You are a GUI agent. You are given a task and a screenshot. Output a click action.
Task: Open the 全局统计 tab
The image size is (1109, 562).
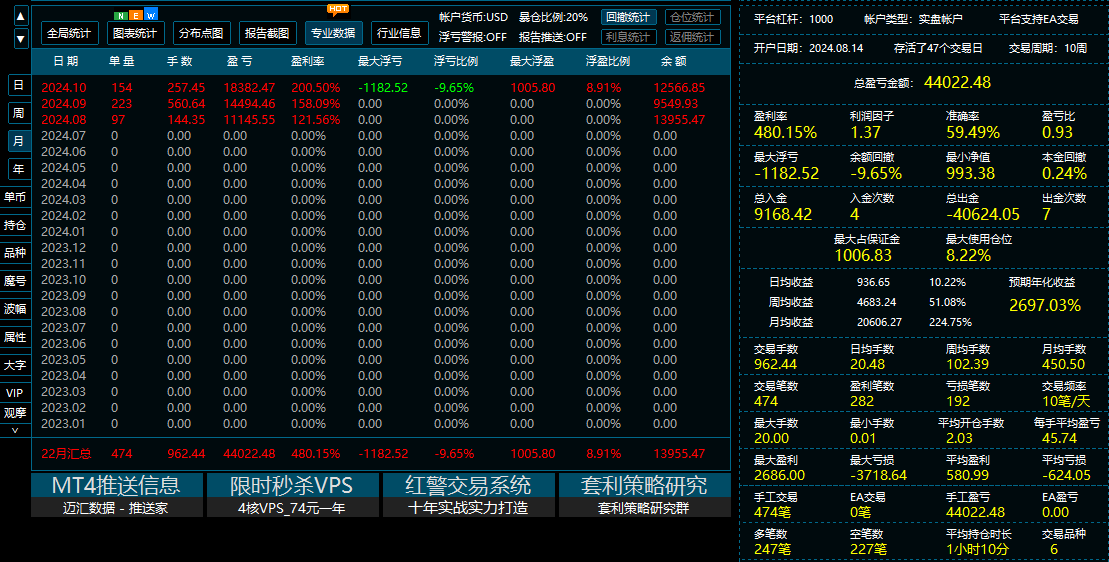[69, 33]
